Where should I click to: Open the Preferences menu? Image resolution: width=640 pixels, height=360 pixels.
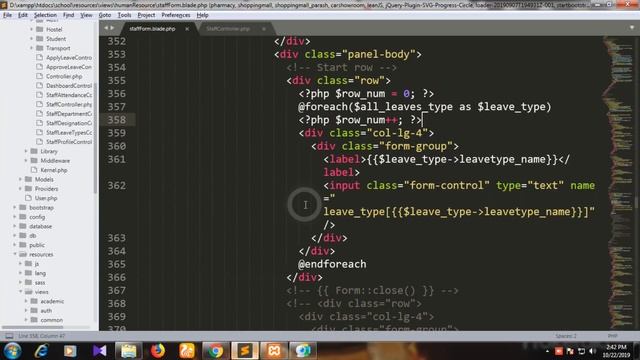tap(176, 15)
